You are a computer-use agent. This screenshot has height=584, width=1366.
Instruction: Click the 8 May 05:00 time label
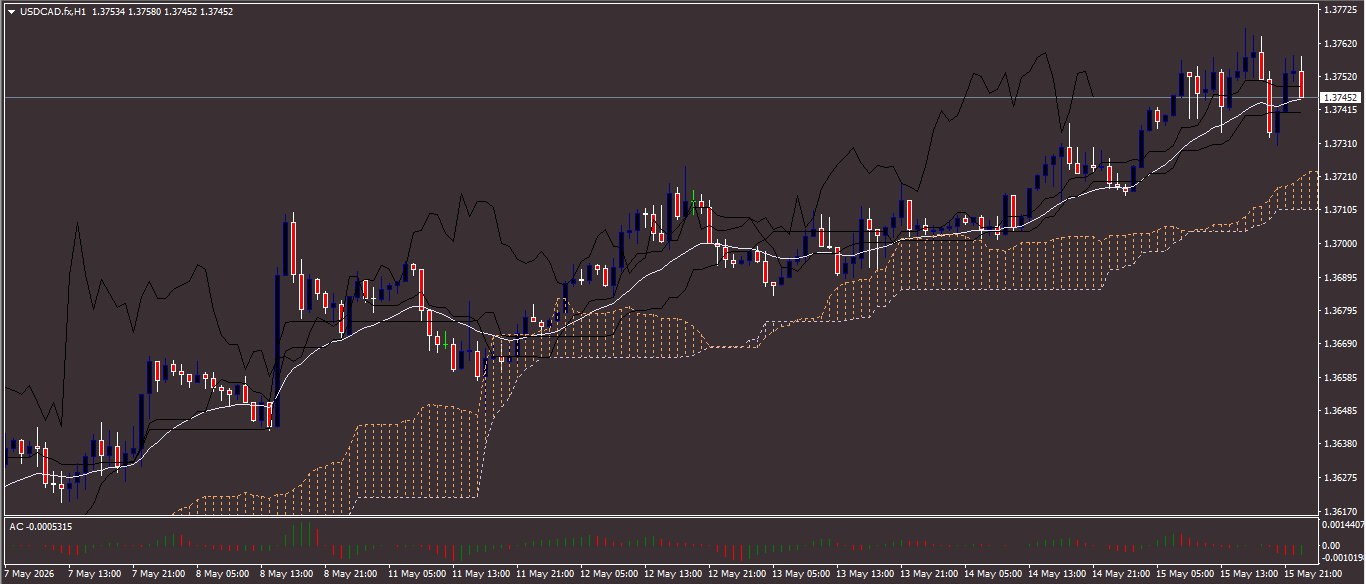pos(222,575)
